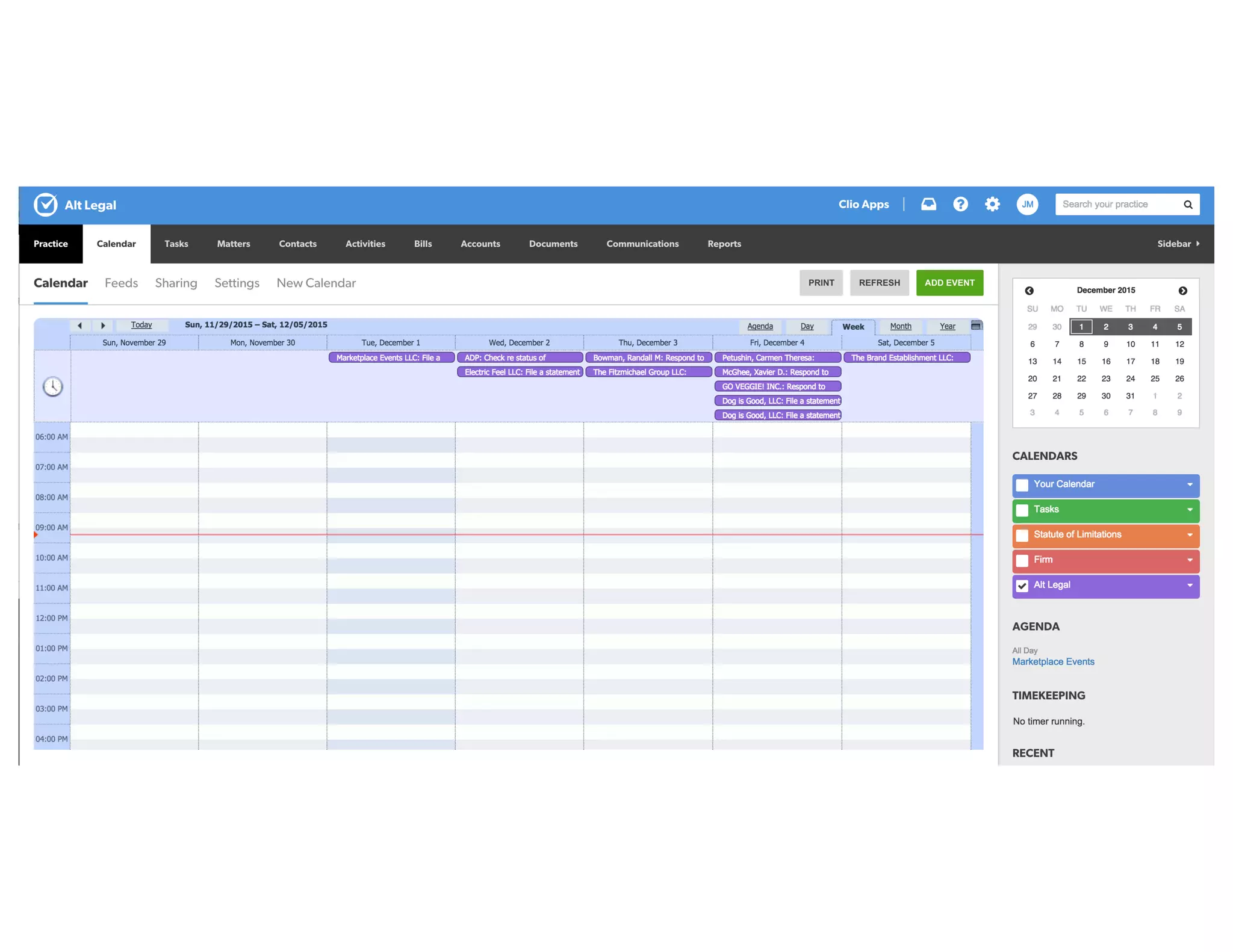Open Marketplace Events agenda link
Image resolution: width=1233 pixels, height=952 pixels.
click(1053, 661)
